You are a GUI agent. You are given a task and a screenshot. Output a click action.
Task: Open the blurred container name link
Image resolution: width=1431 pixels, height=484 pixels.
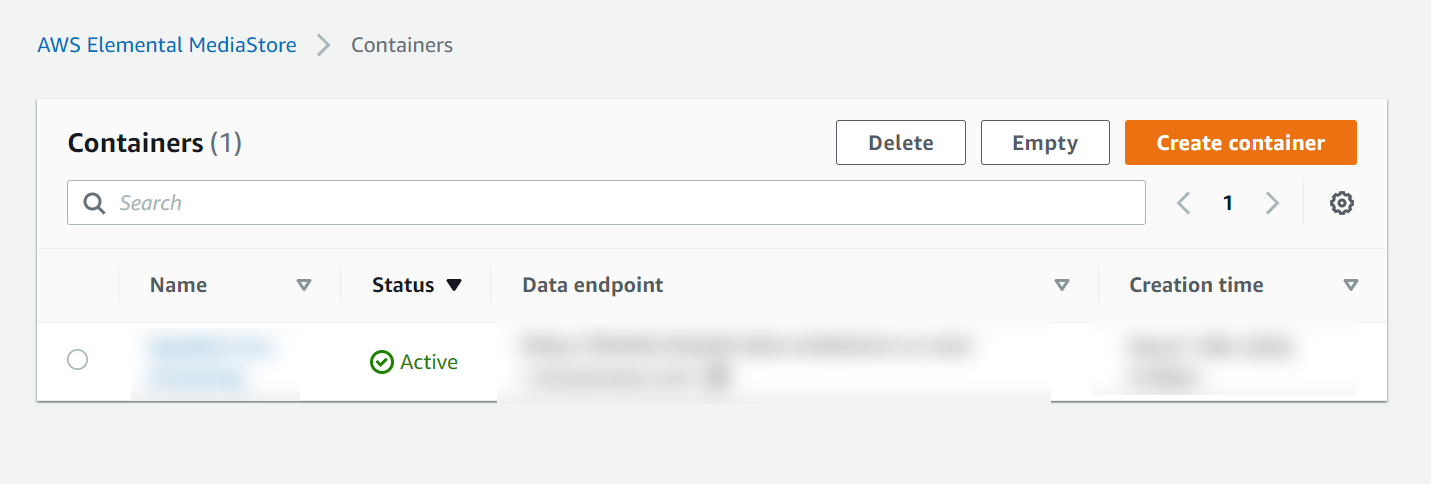(x=212, y=361)
